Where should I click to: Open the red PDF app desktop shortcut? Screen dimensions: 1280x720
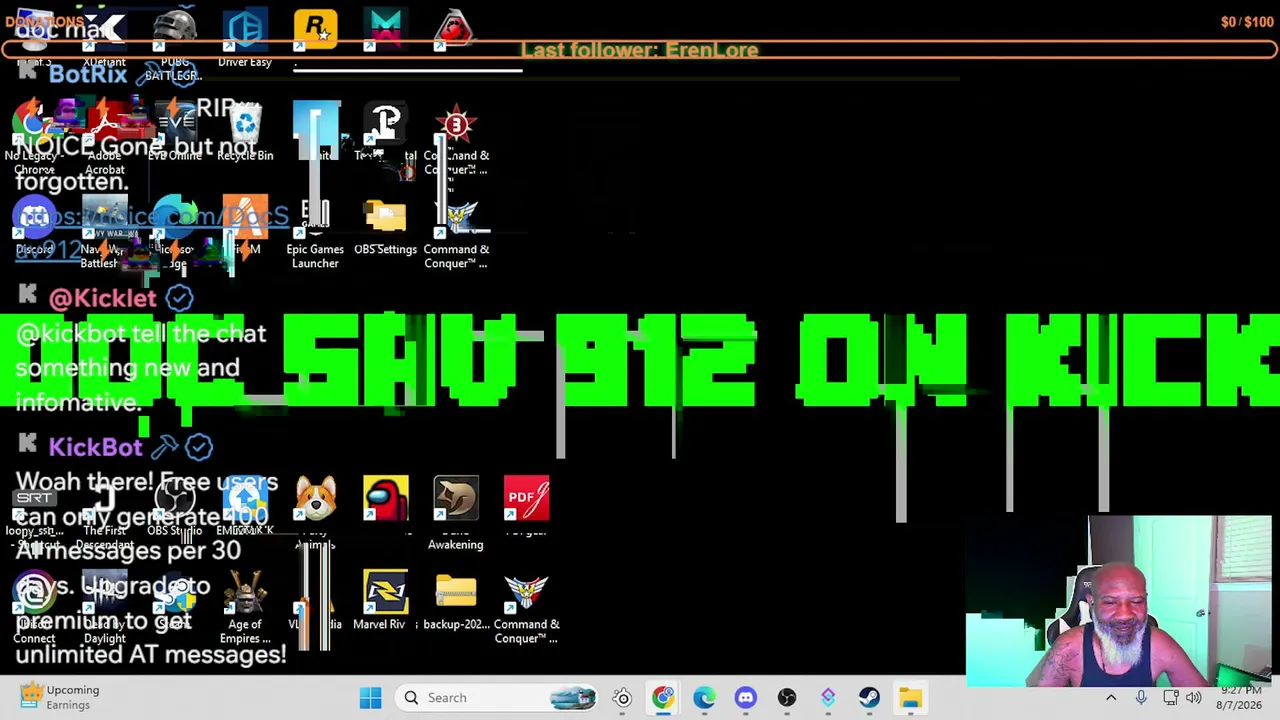(x=526, y=507)
